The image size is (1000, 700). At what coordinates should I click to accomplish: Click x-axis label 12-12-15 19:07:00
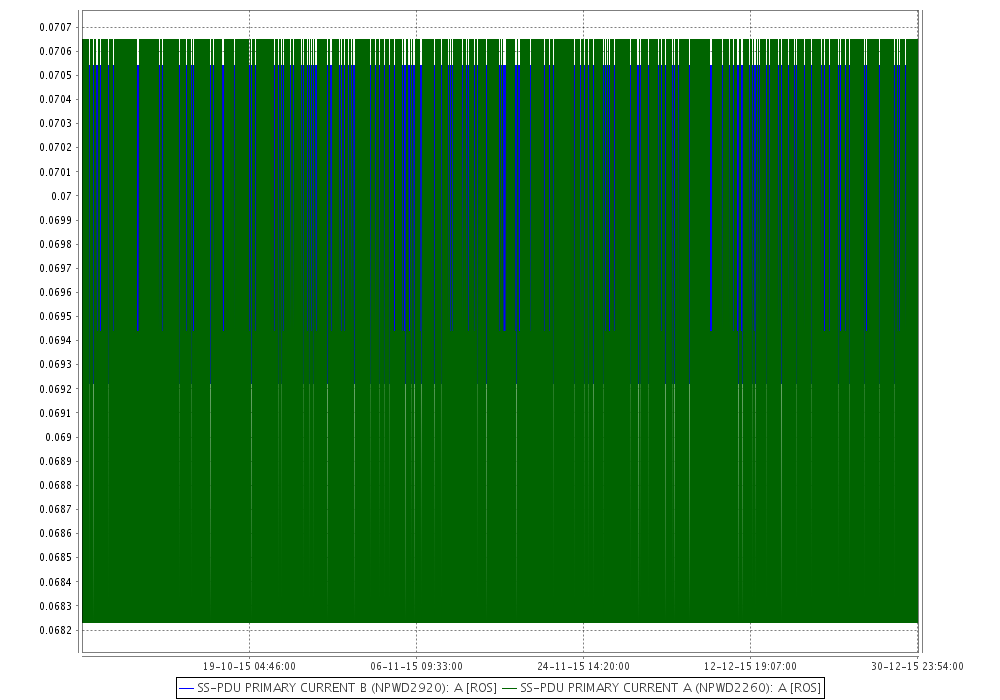(x=751, y=666)
